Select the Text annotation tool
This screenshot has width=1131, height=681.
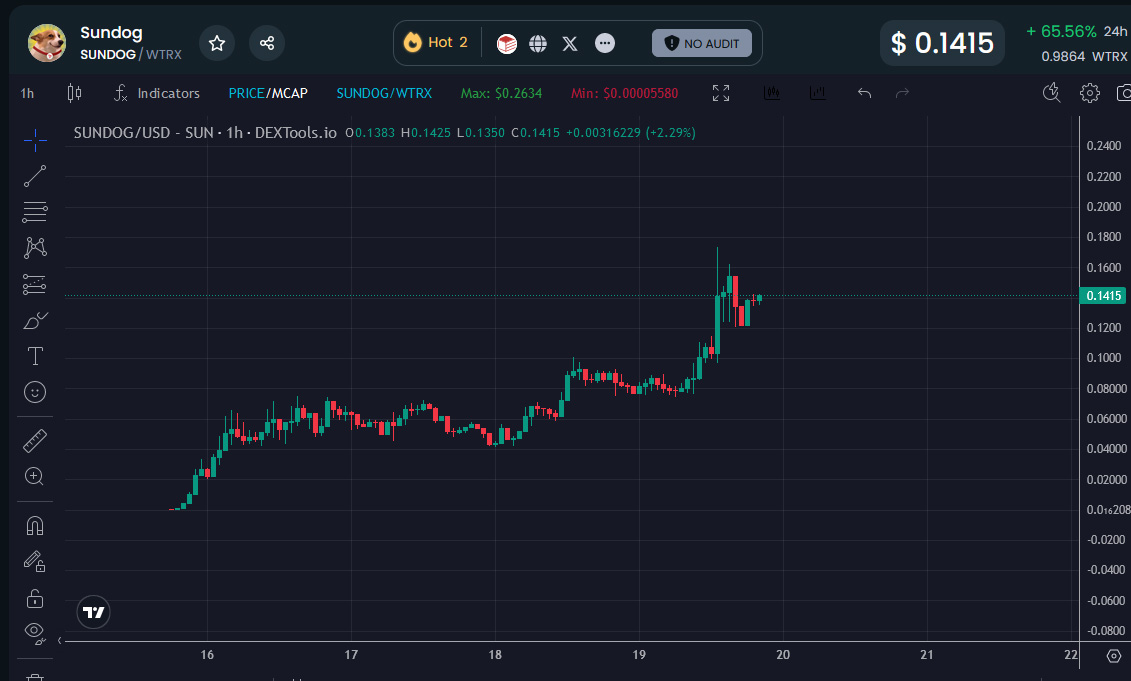click(35, 356)
